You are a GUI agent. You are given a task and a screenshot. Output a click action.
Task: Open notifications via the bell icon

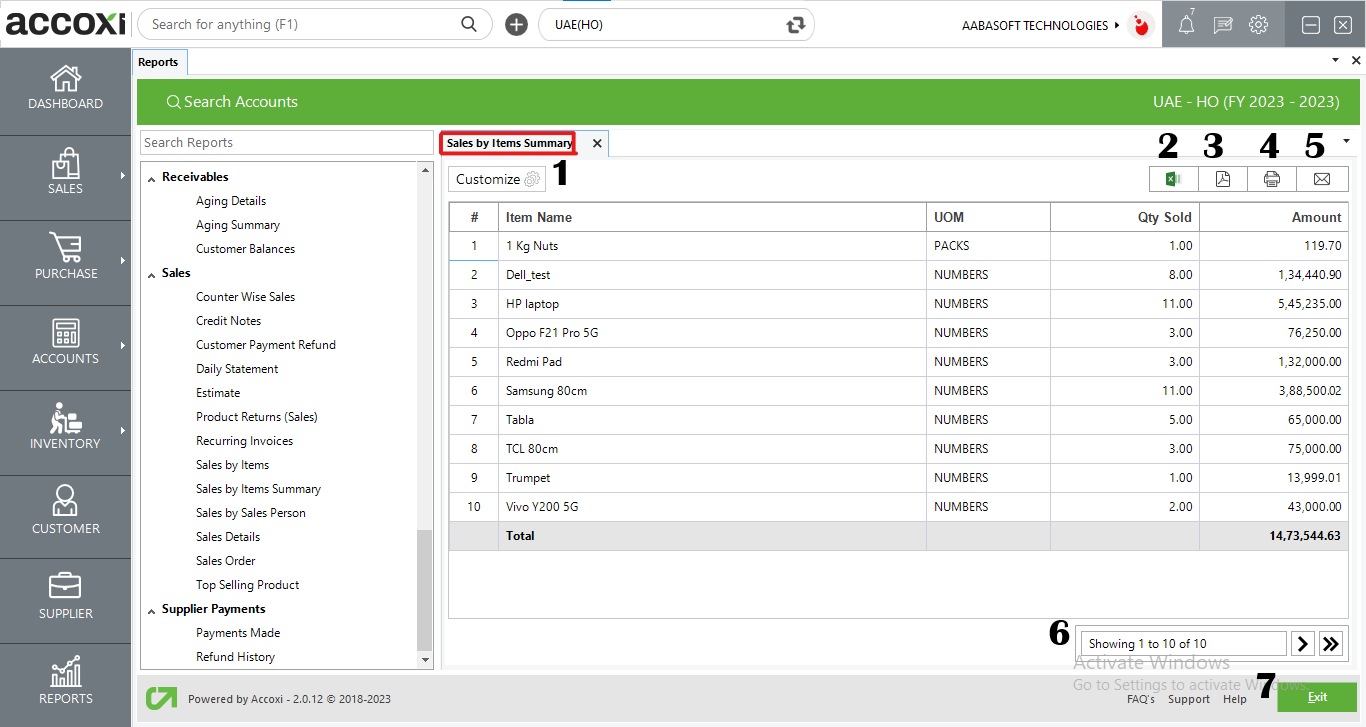coord(1185,24)
